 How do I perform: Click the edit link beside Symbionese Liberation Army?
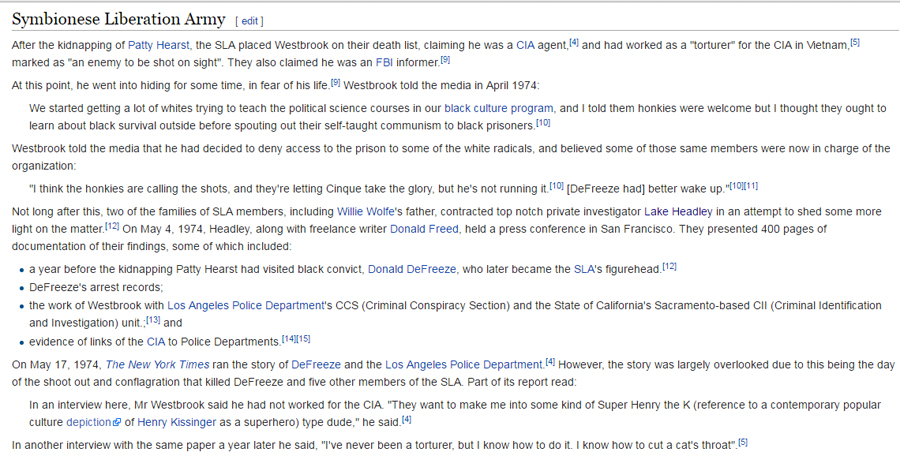coord(249,21)
